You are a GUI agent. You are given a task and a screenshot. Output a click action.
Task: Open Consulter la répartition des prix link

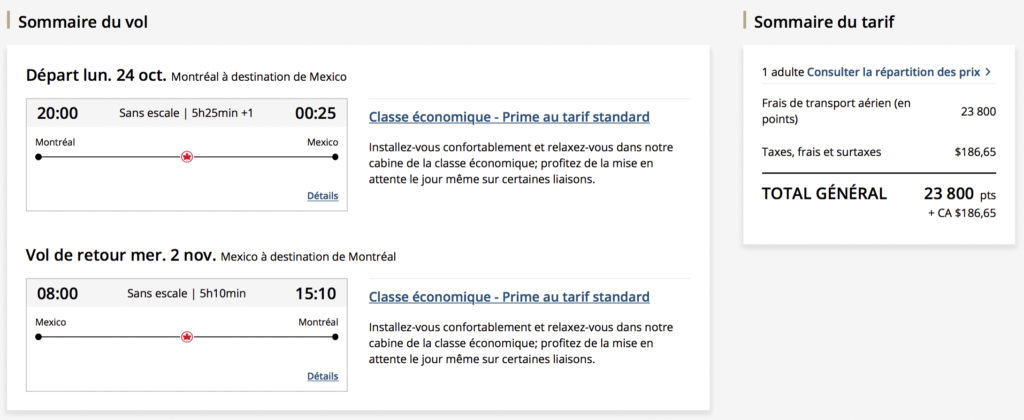point(893,72)
